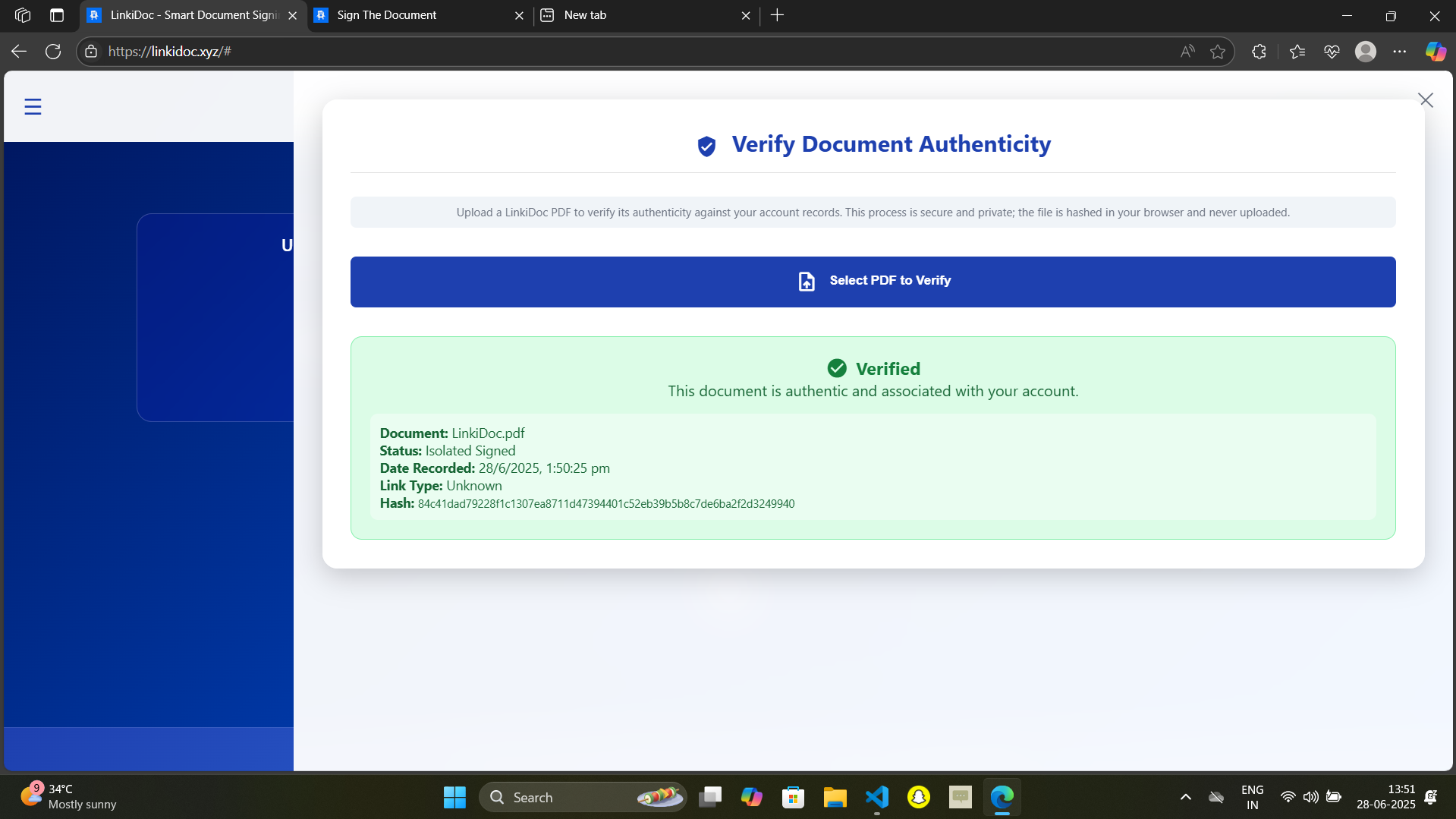
Task: View site information lock icon
Action: point(91,52)
